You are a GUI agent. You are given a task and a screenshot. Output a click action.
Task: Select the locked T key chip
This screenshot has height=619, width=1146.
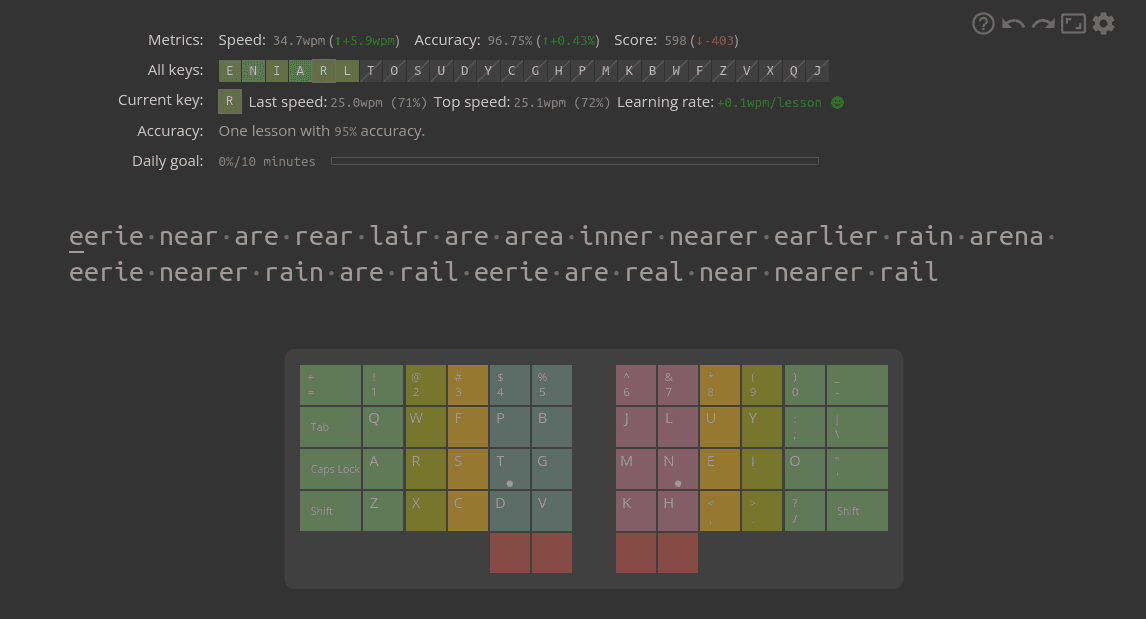pyautogui.click(x=370, y=70)
